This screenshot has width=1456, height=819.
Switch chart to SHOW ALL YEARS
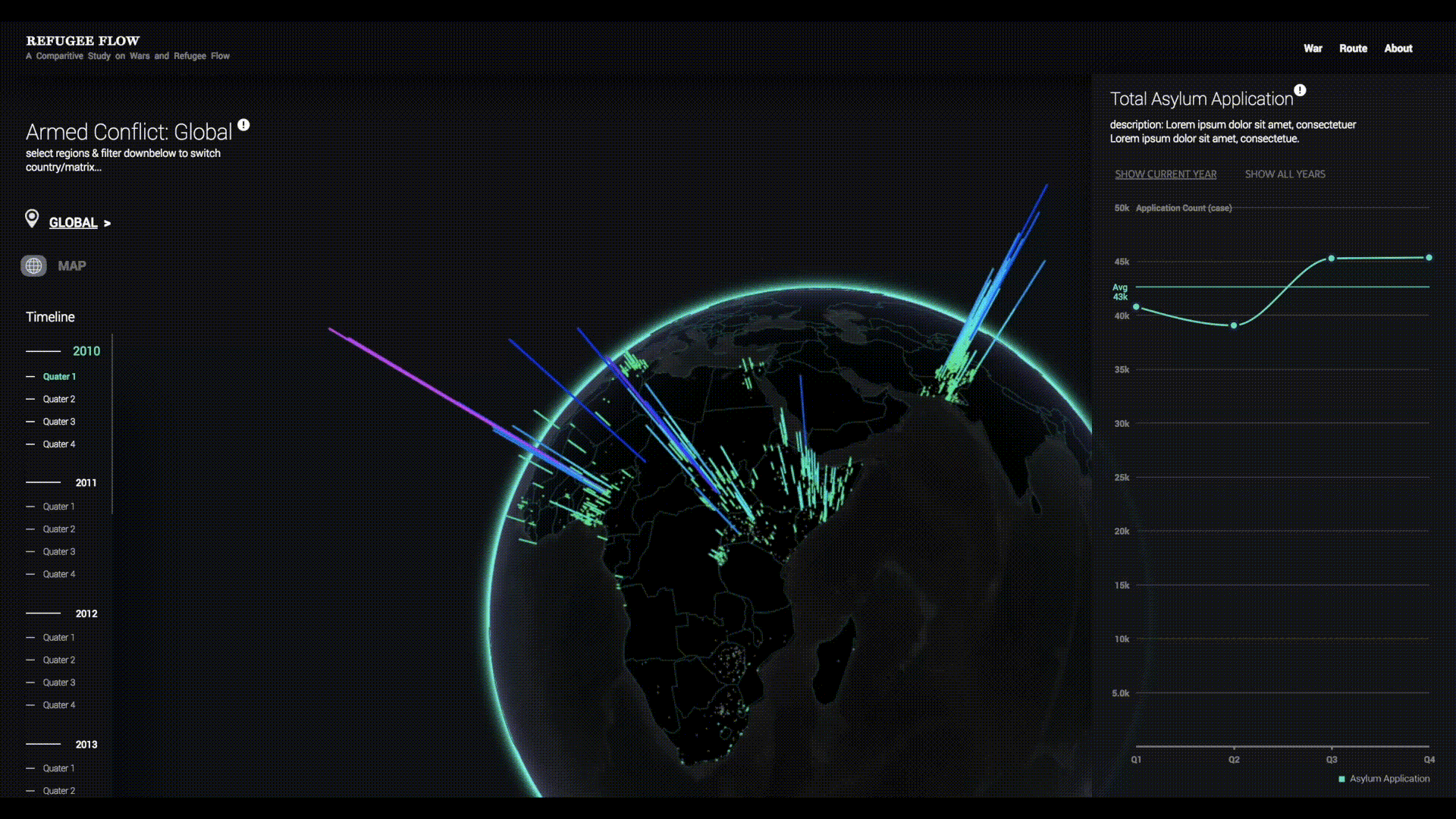tap(1285, 174)
